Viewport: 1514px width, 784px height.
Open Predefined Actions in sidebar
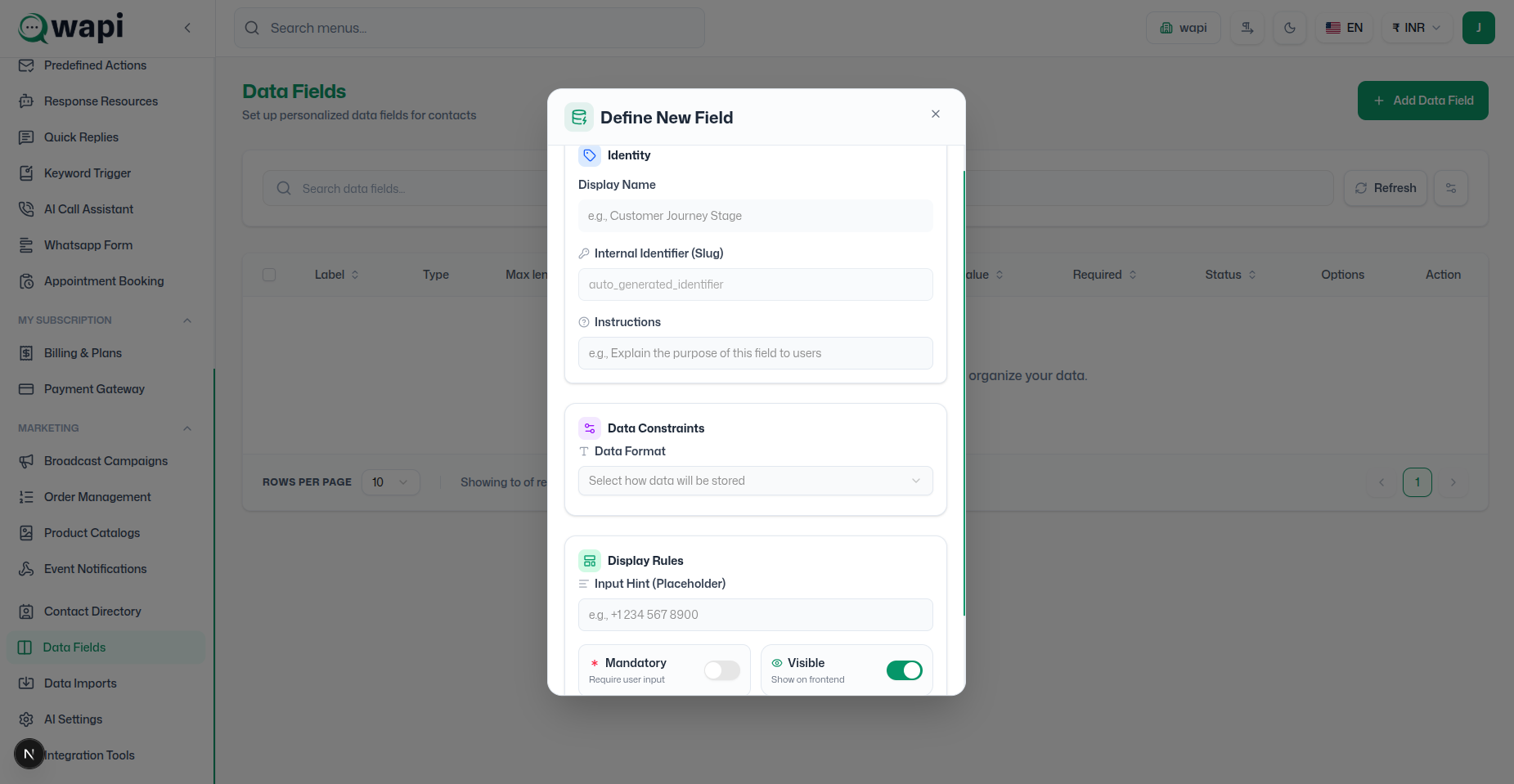pos(95,65)
